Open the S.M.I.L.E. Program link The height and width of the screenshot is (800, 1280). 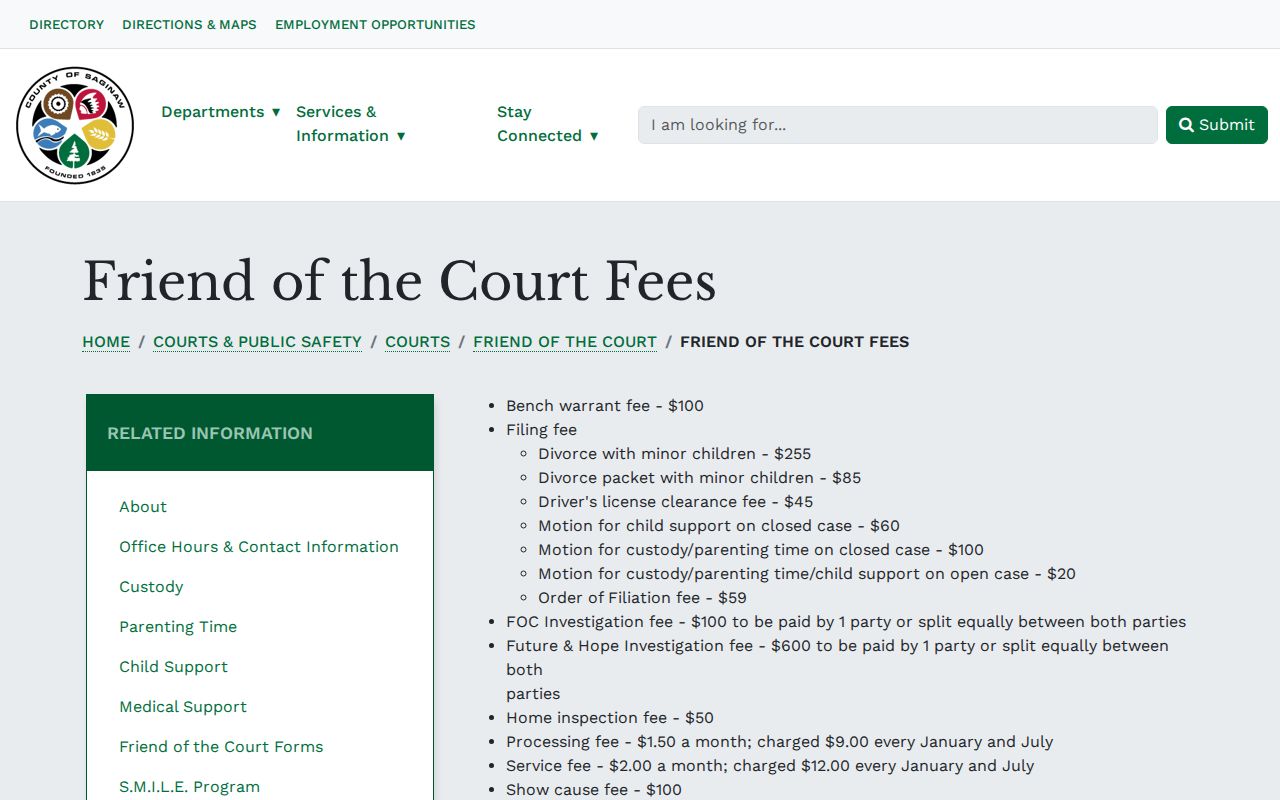tap(189, 787)
